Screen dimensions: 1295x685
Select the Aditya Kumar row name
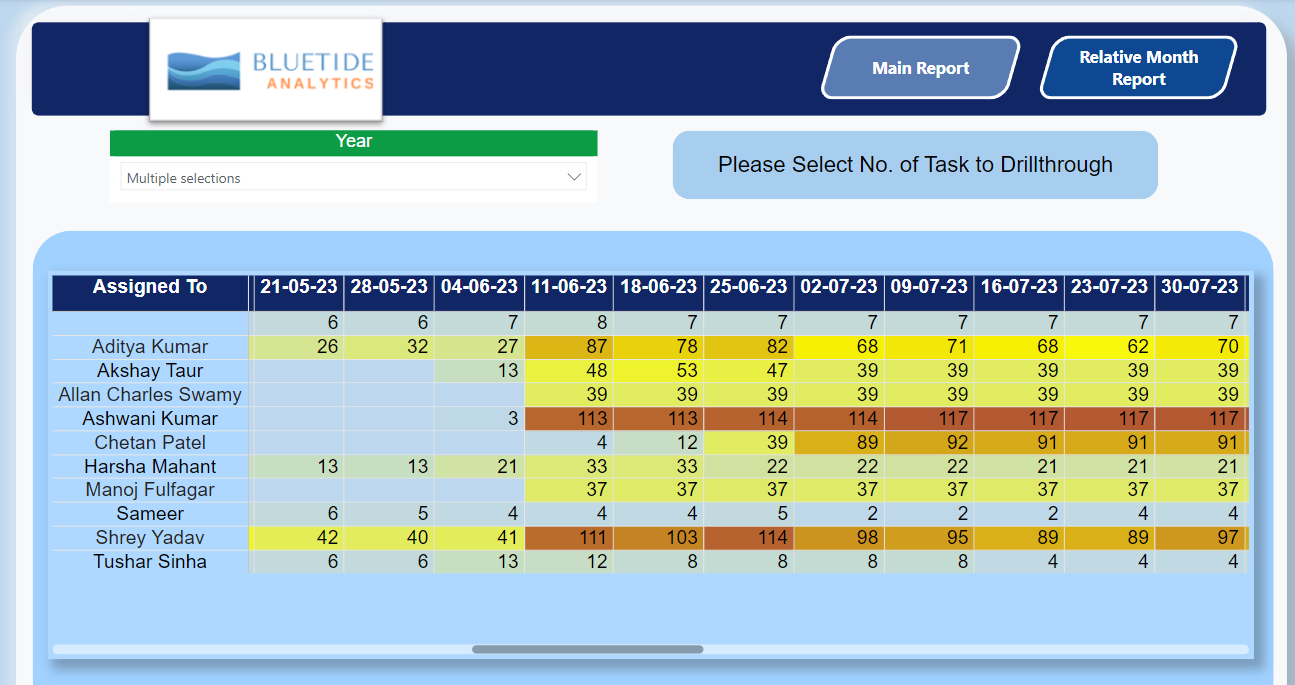click(x=150, y=347)
